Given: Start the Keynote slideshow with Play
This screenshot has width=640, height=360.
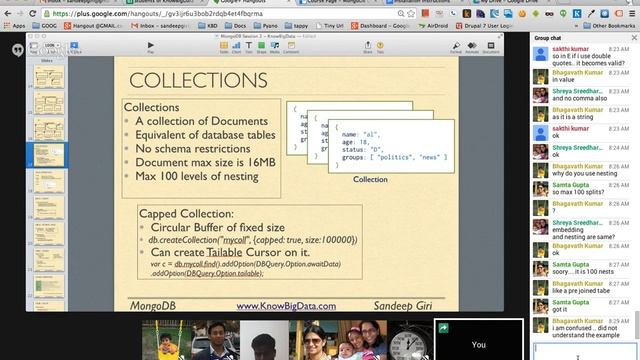Looking at the screenshot, I should tap(151, 47).
